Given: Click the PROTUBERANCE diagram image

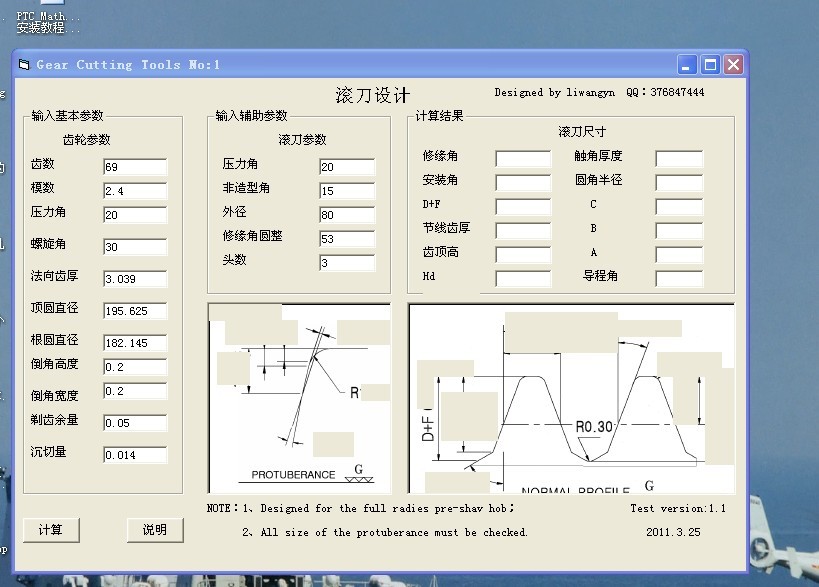Looking at the screenshot, I should pyautogui.click(x=299, y=398).
